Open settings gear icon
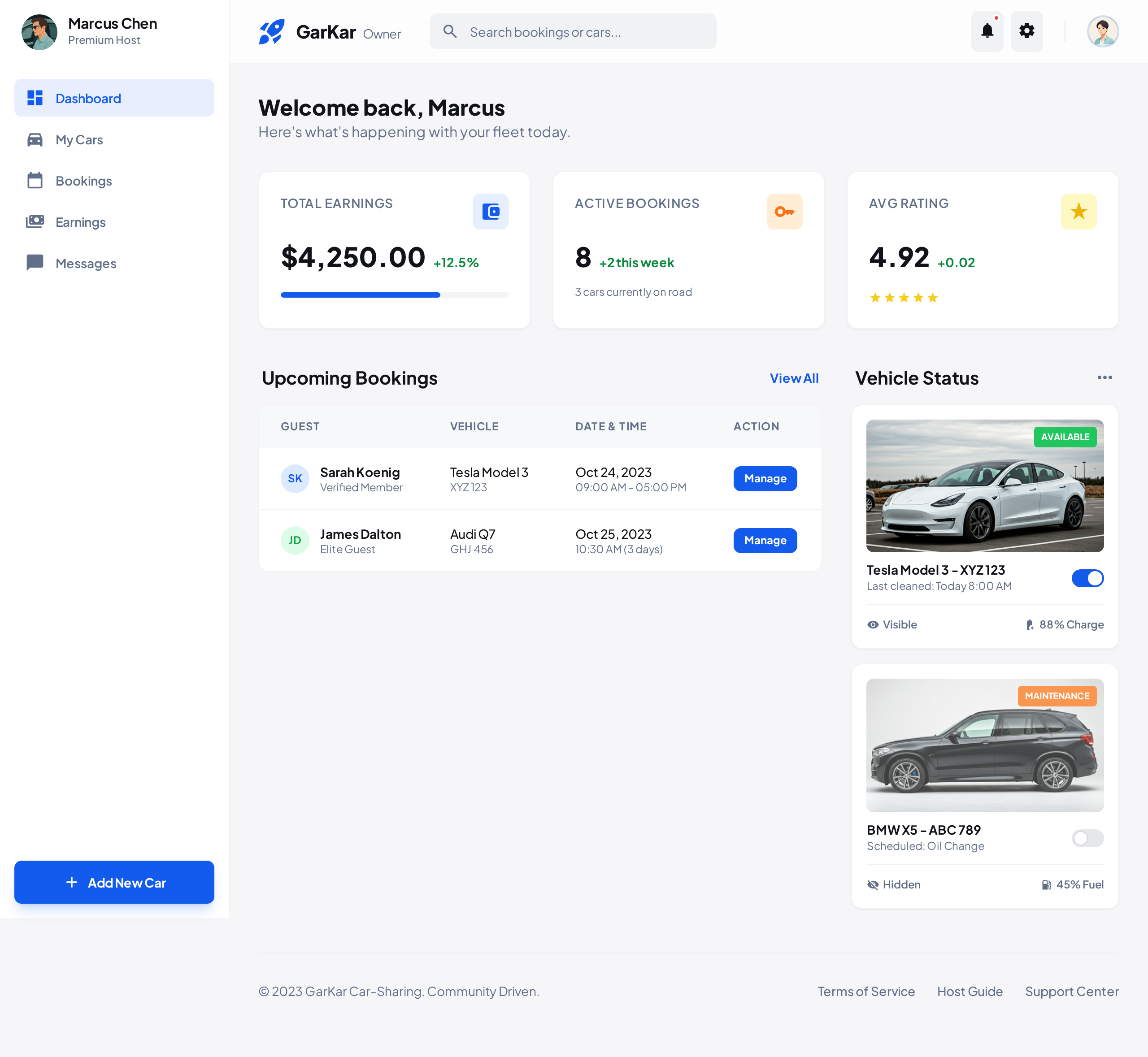1148x1057 pixels. click(x=1026, y=31)
